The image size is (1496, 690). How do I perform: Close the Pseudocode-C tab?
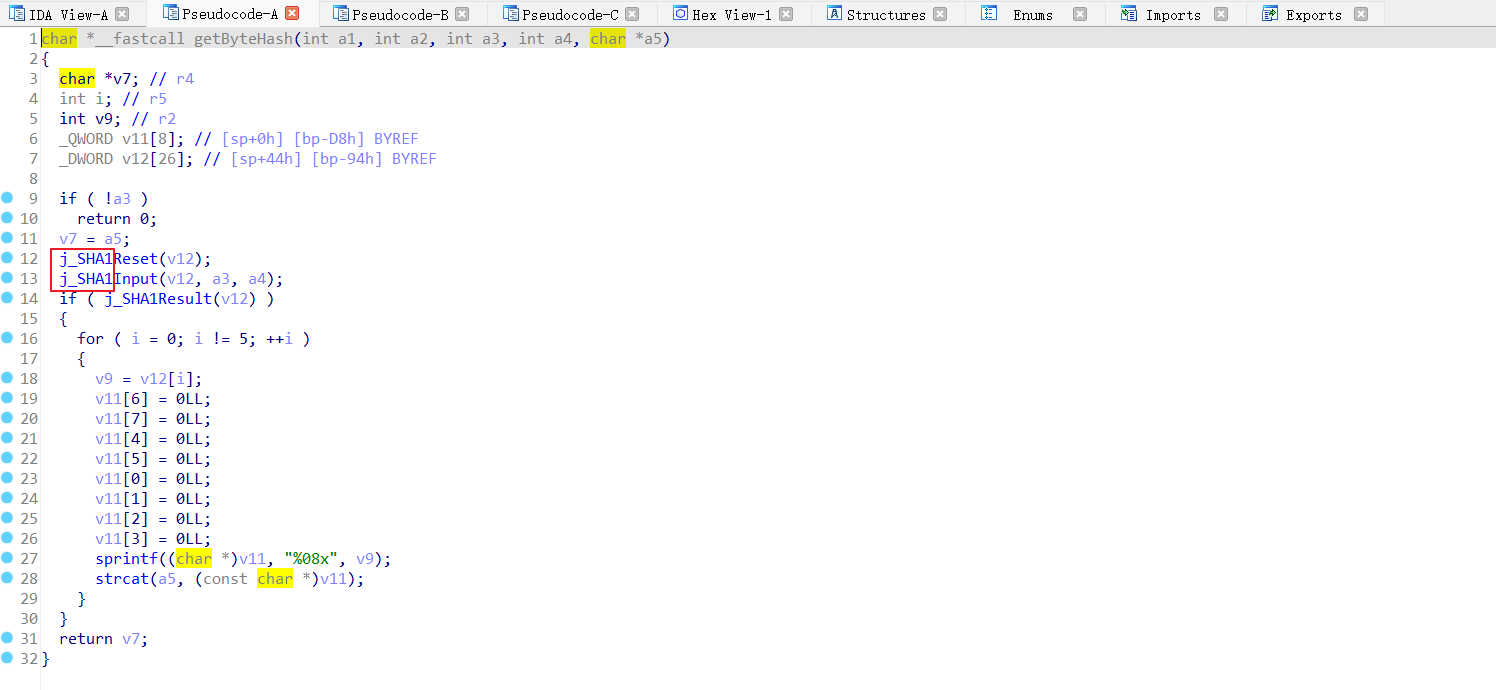pyautogui.click(x=632, y=14)
